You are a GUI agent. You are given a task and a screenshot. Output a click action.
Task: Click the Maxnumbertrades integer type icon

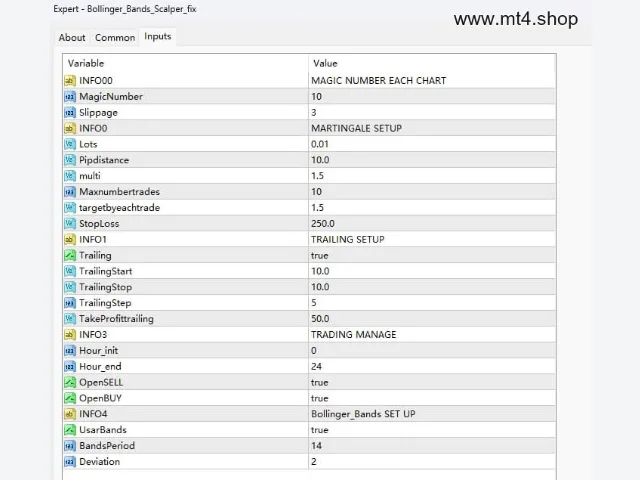click(70, 192)
